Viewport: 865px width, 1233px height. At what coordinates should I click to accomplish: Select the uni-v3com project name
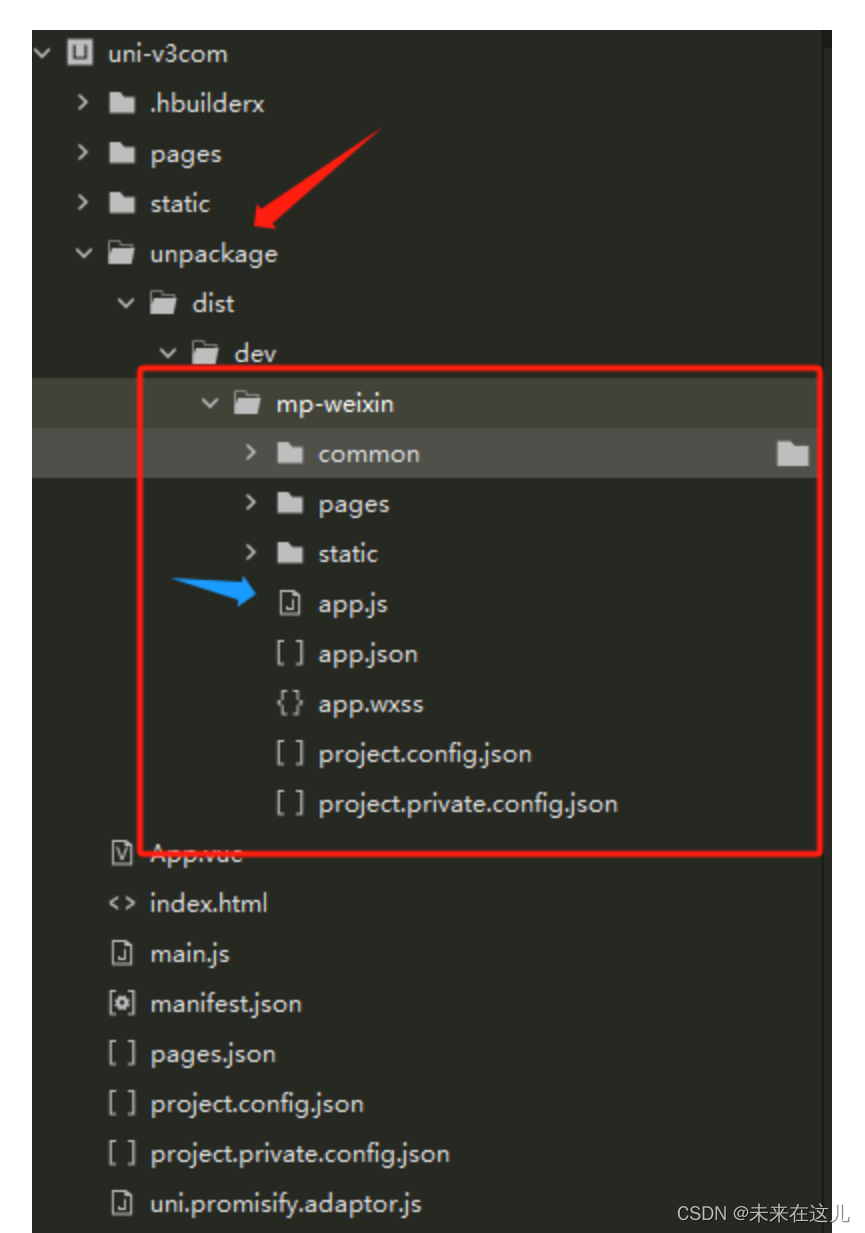coord(168,54)
